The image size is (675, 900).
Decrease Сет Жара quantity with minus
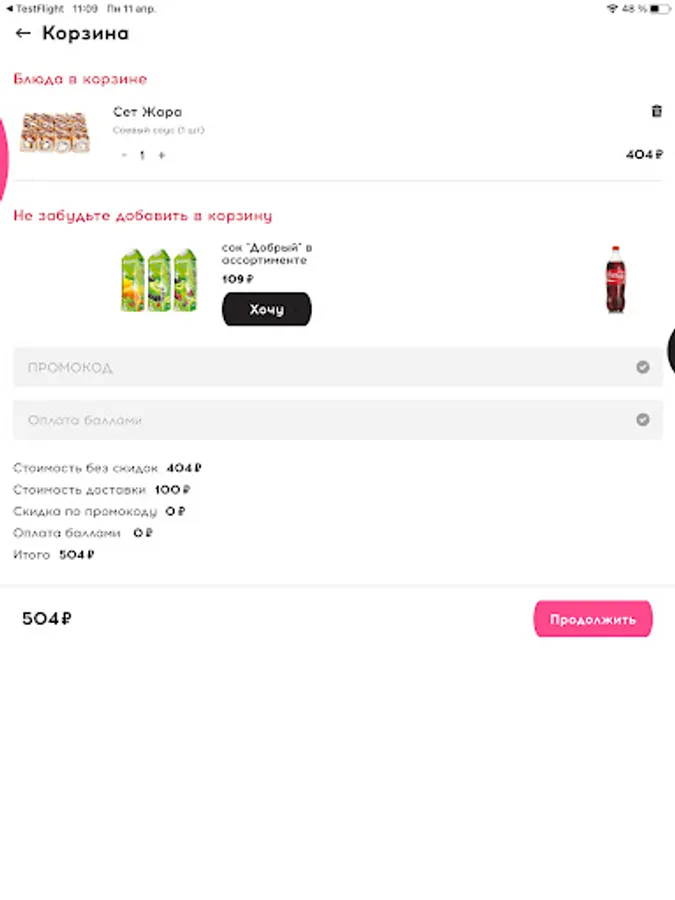pyautogui.click(x=124, y=155)
